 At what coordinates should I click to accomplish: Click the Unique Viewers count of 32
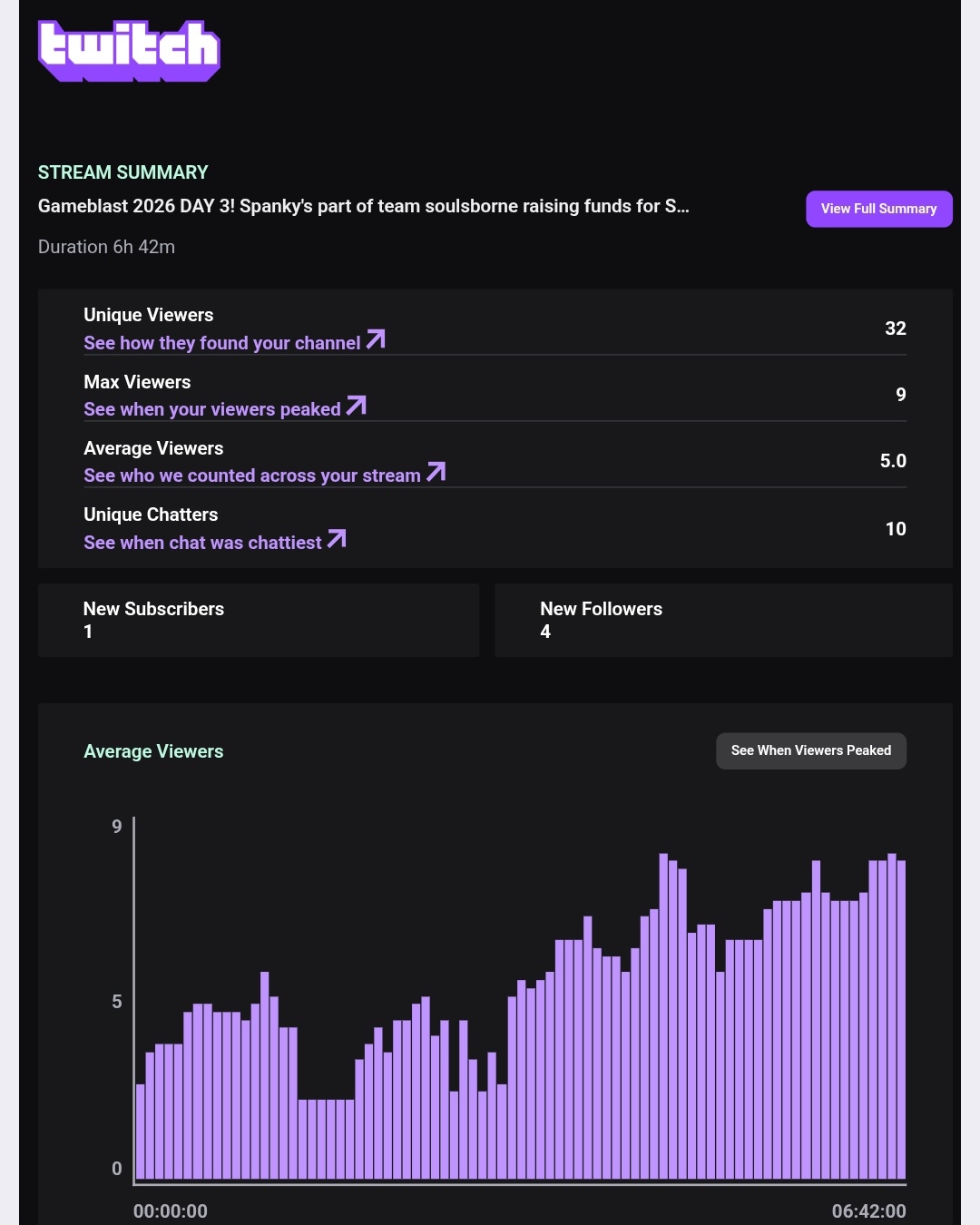[x=895, y=328]
